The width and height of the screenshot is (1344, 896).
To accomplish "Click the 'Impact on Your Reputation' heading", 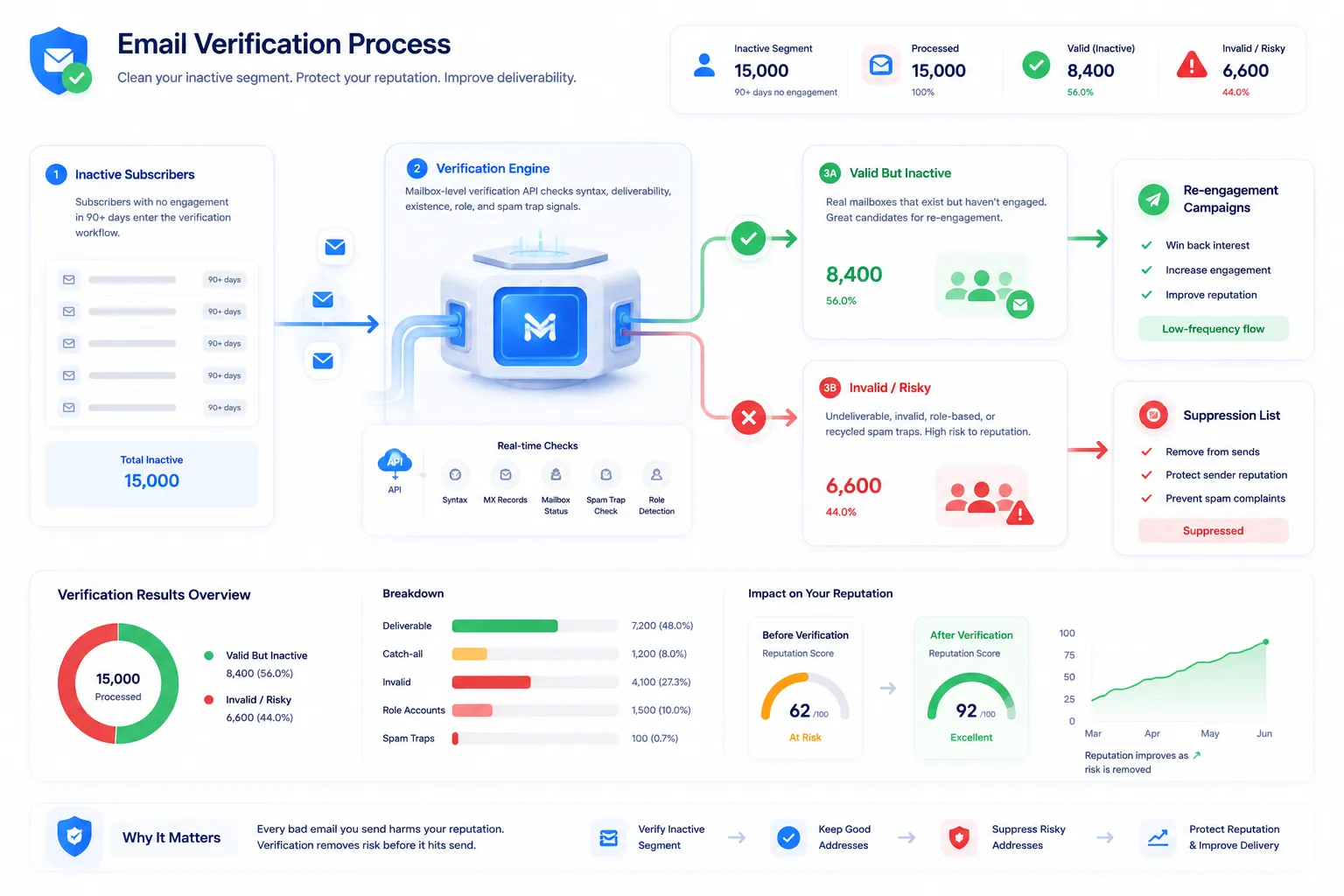I will [x=820, y=593].
